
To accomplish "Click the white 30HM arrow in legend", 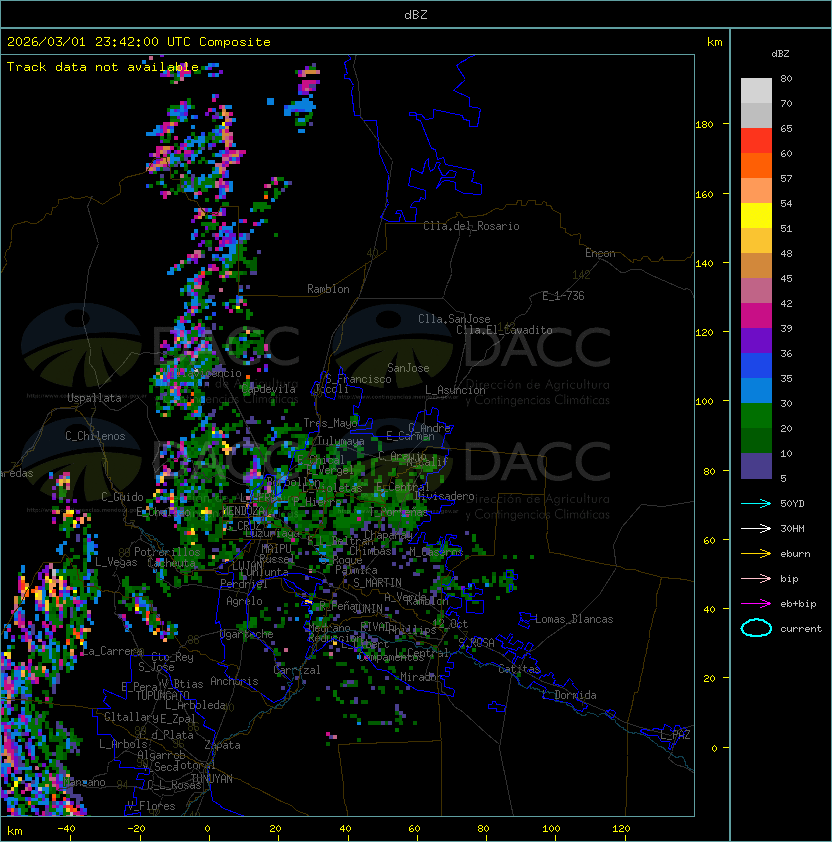I will point(756,529).
